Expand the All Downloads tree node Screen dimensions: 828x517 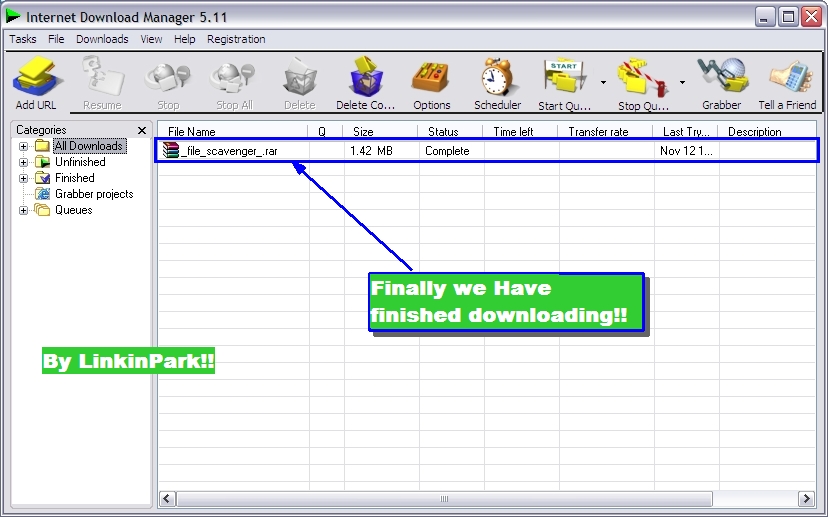point(23,146)
